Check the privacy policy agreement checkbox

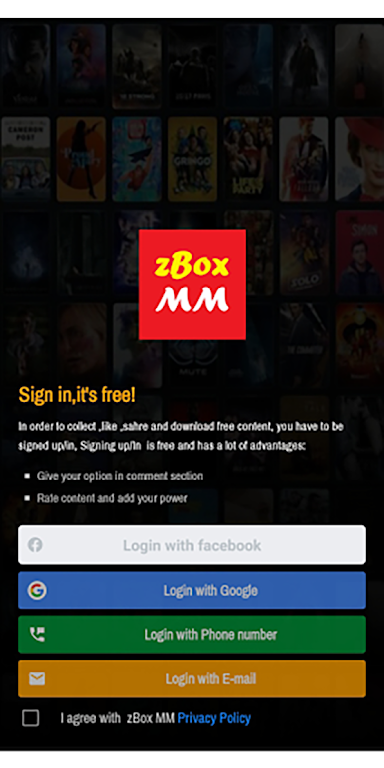point(30,718)
